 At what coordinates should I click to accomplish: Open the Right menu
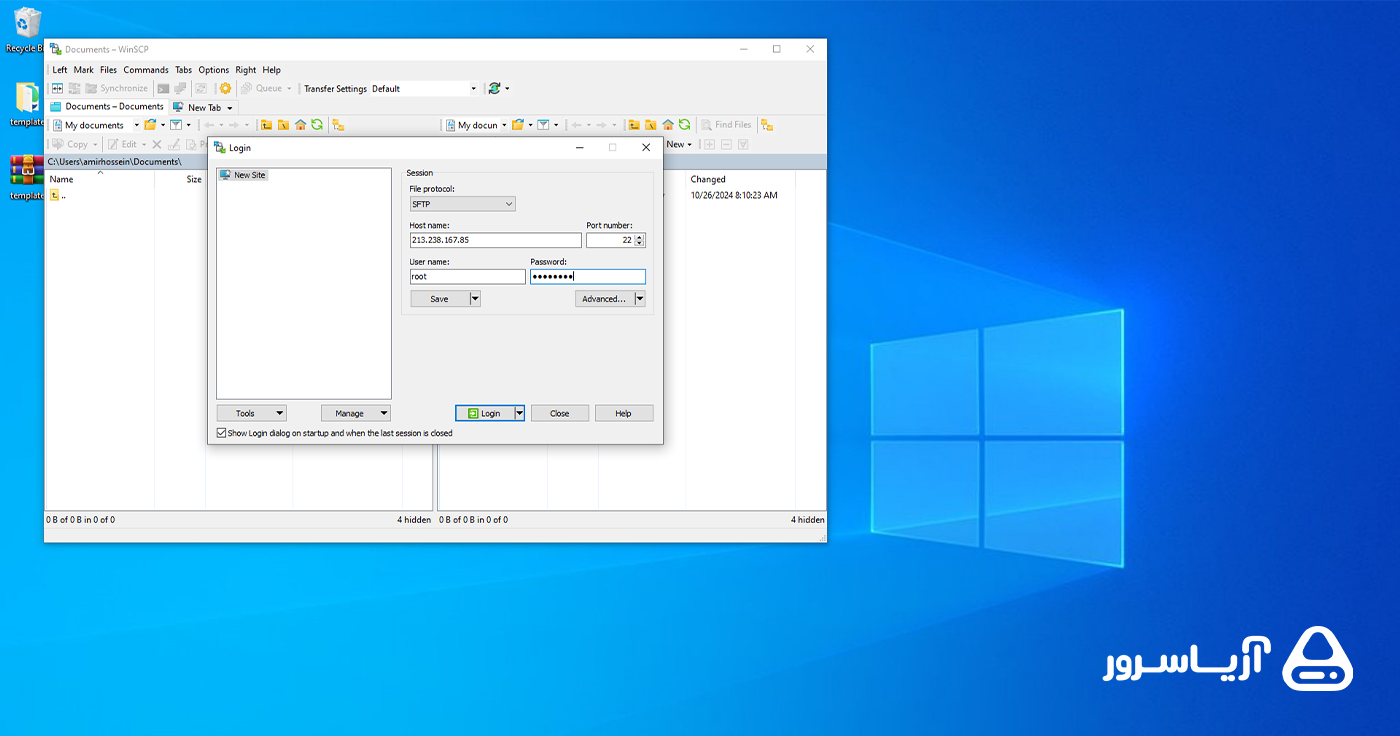pos(246,70)
